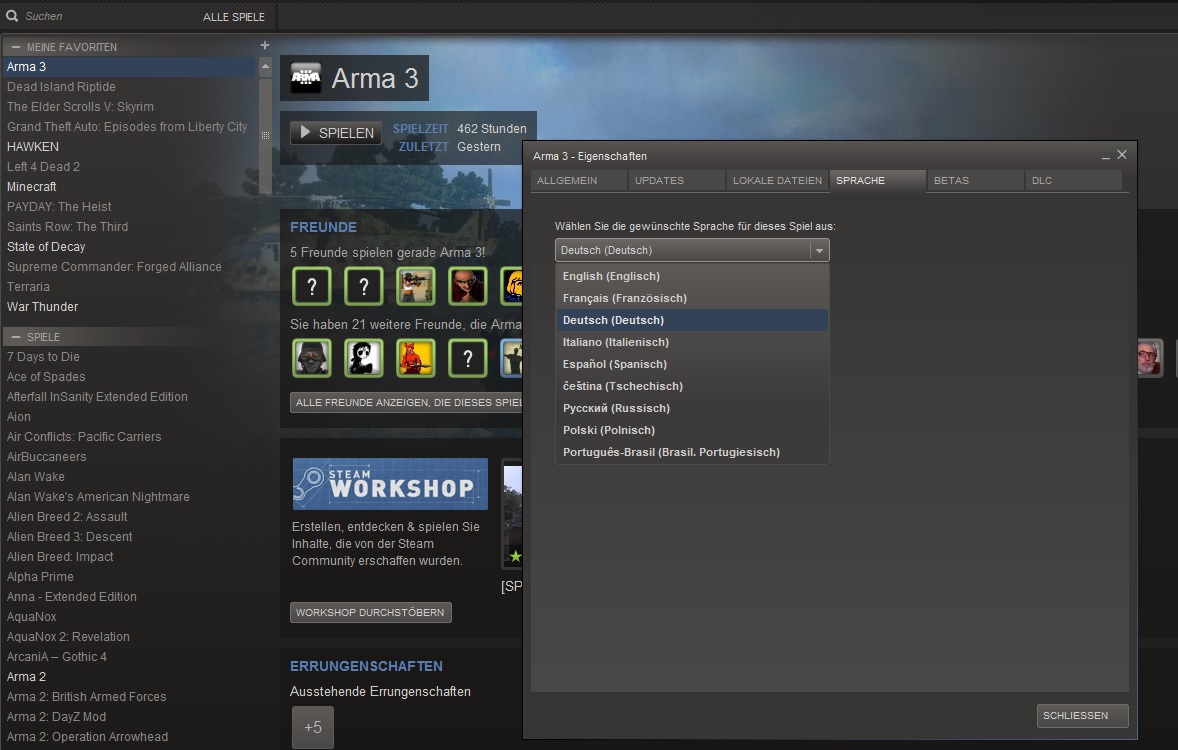This screenshot has height=750, width=1178.
Task: Click the play triangle on Spielen button
Action: 305,132
